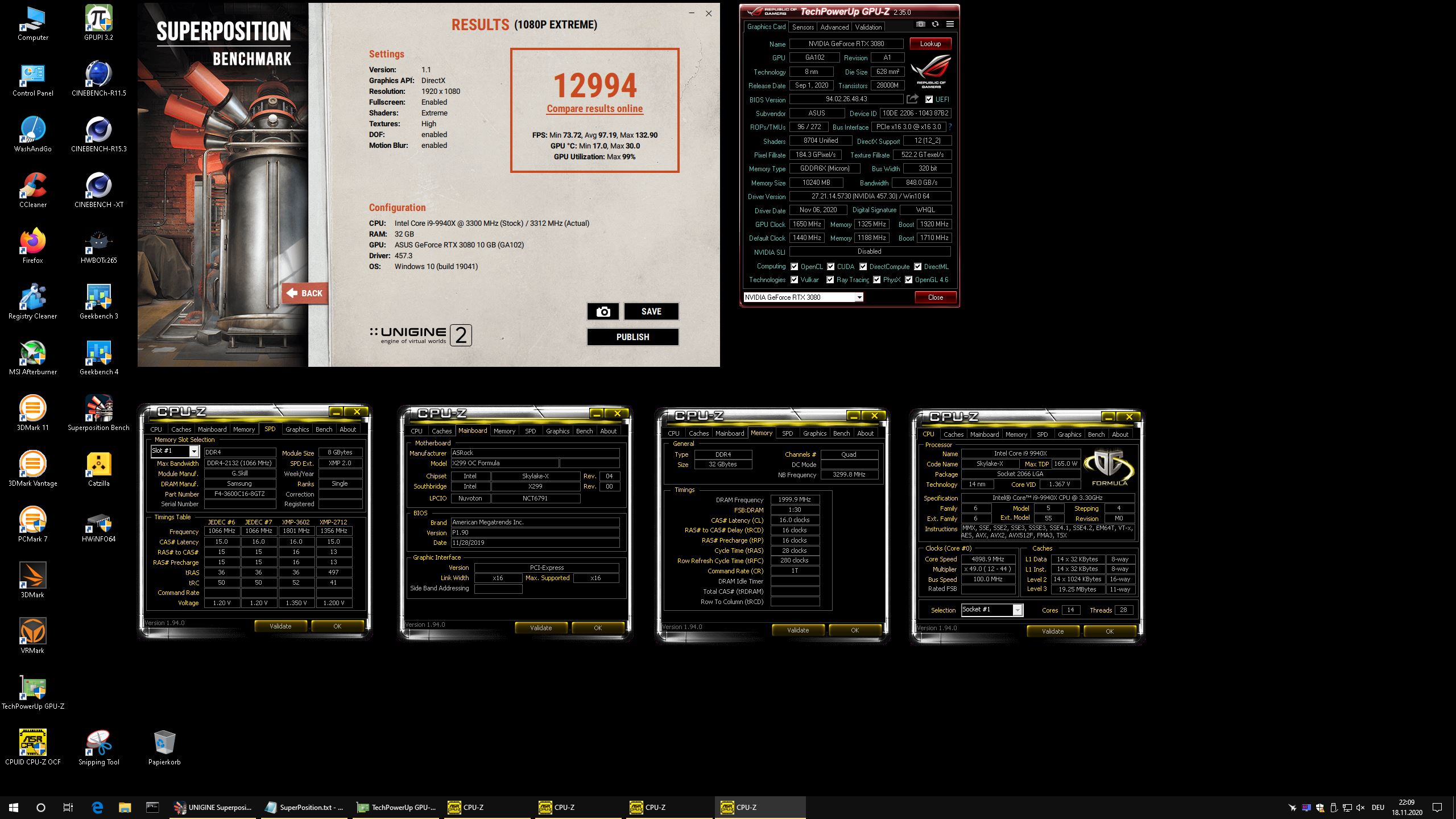
Task: Open Superposition Bench desktop shortcut
Action: click(x=99, y=414)
